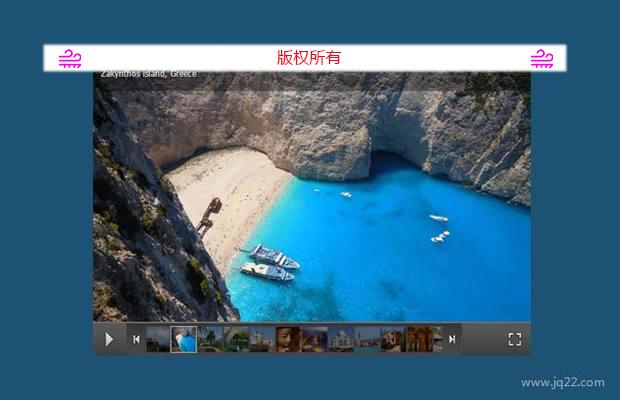Select the highlighted blue beach thumbnail

184,339
